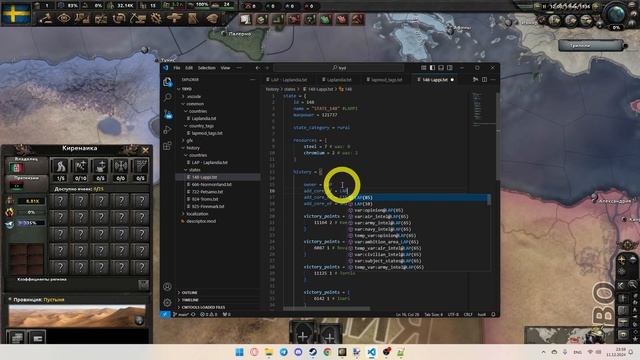The width and height of the screenshot is (640, 360).
Task: Toggle the bottom Panel in VS Code title bar
Action: (441, 68)
